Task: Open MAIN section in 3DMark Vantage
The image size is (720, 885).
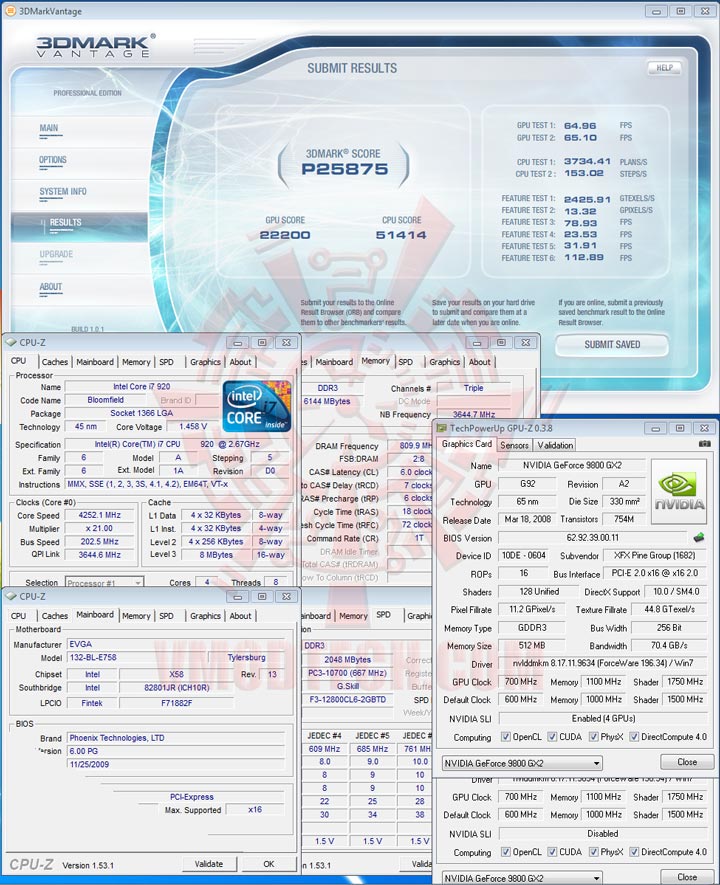Action: click(49, 128)
